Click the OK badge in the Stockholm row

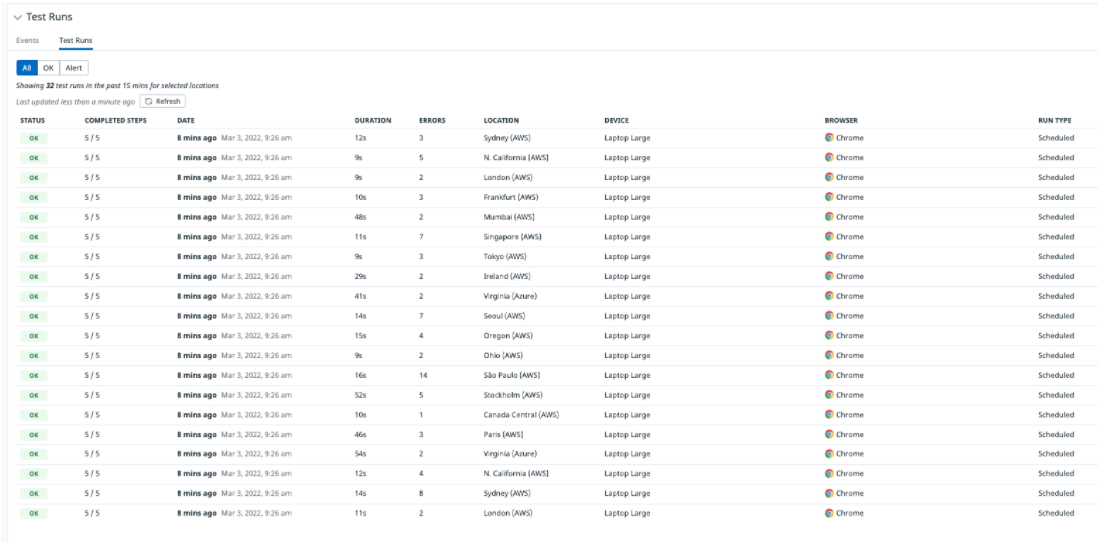(34, 394)
